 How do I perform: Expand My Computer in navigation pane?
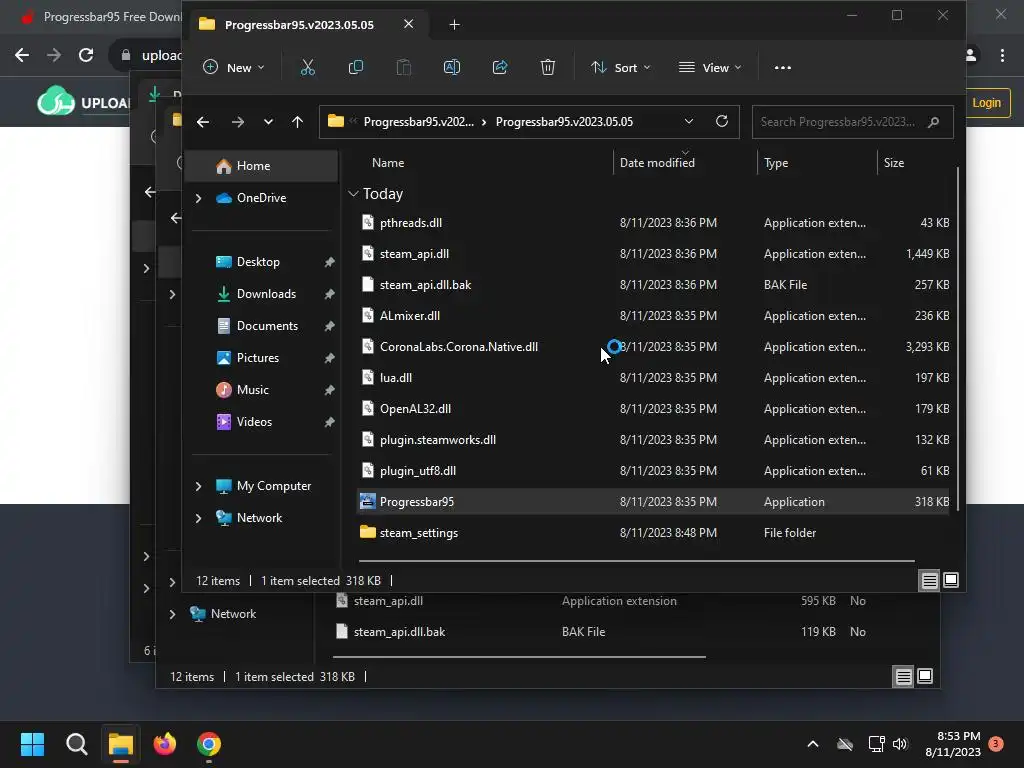199,486
